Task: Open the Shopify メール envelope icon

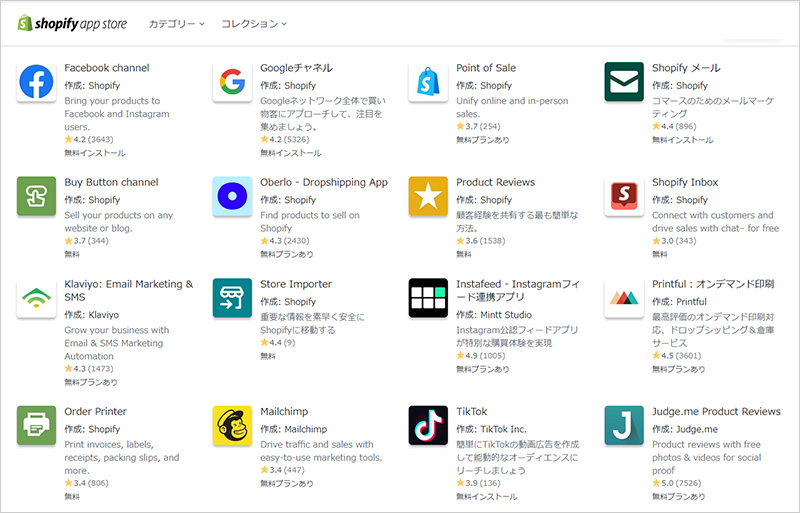Action: click(x=624, y=82)
